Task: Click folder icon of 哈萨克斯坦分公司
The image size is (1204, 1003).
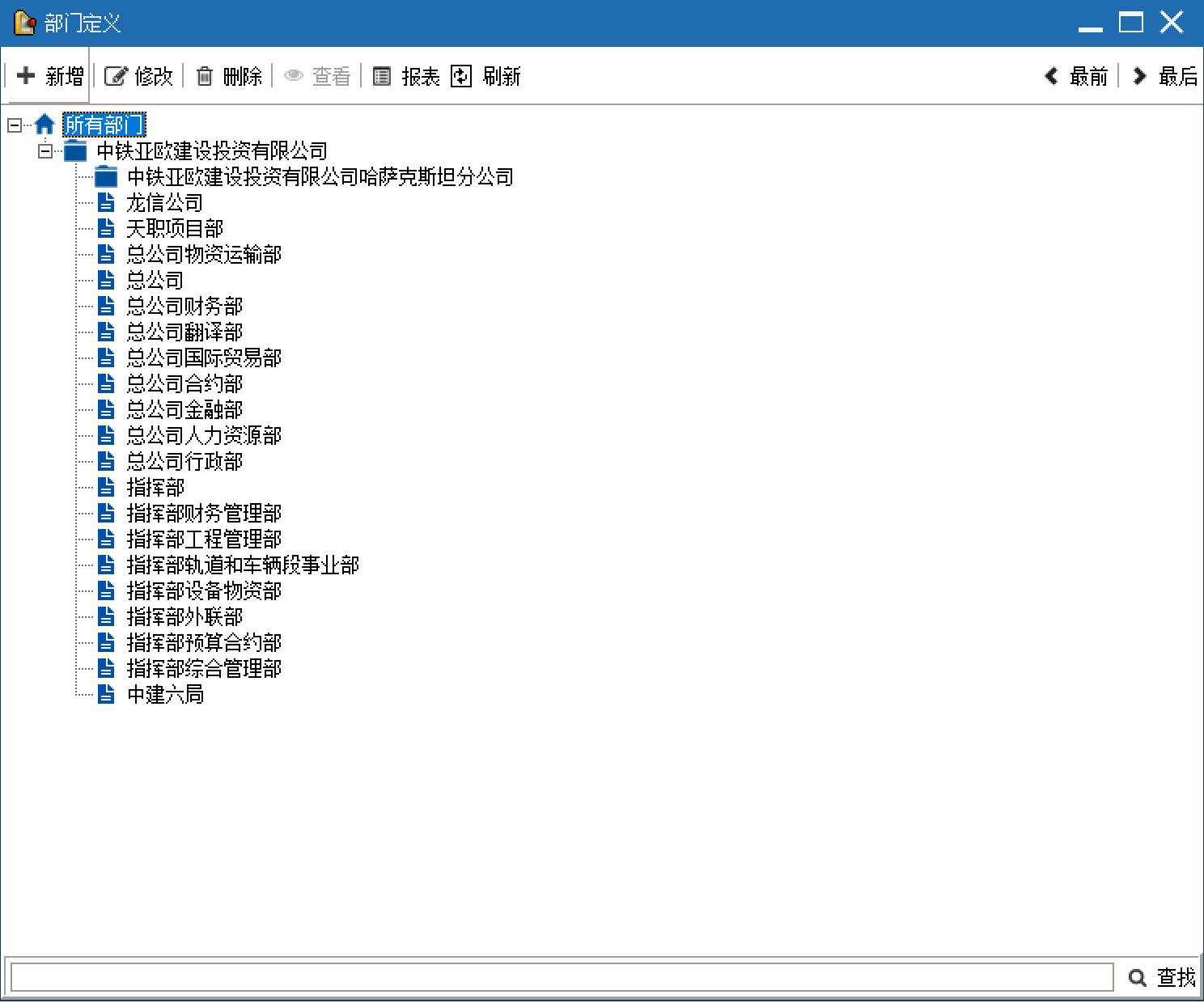Action: [106, 176]
